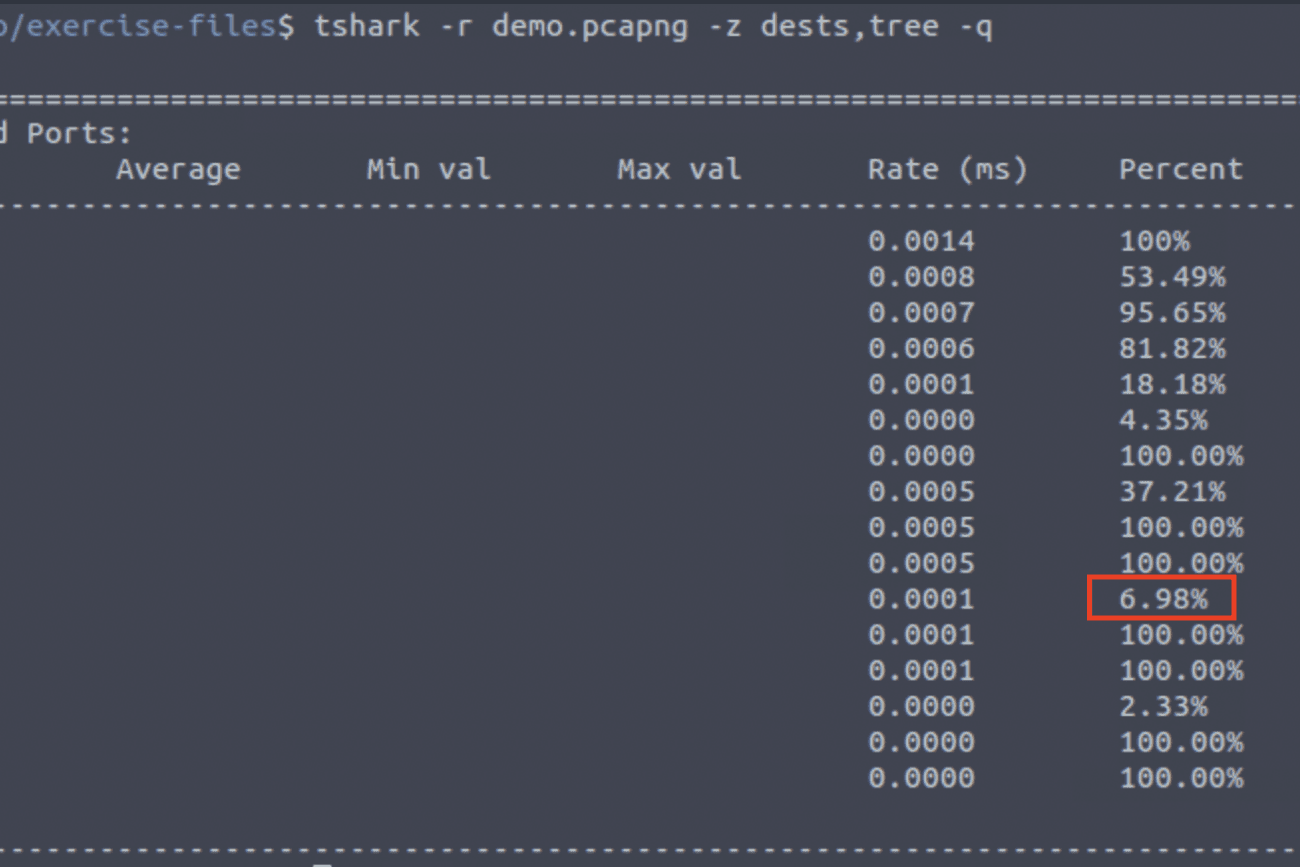Click the 4.35% percentage value

pyautogui.click(x=1163, y=420)
